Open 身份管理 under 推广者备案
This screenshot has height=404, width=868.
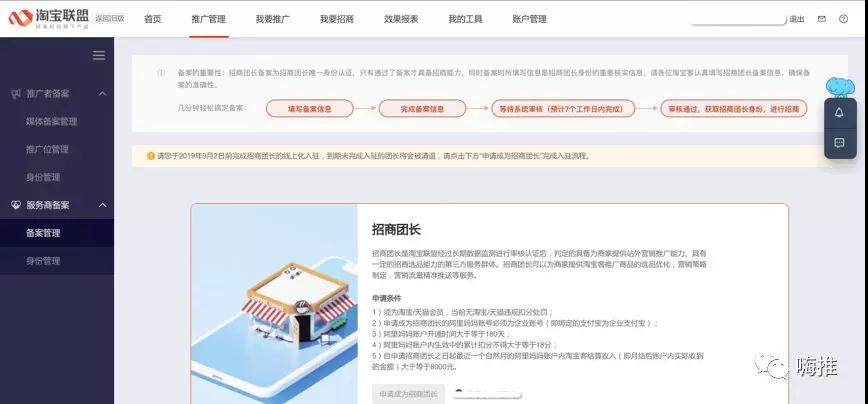(x=43, y=178)
